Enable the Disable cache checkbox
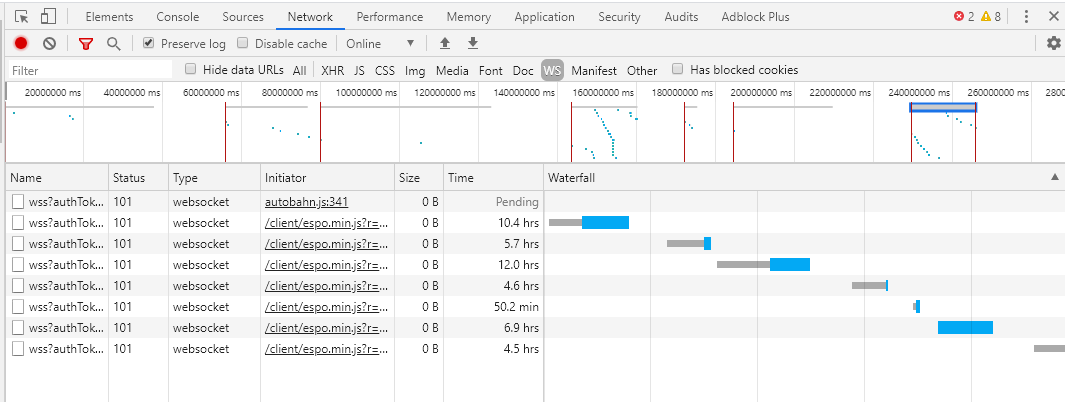This screenshot has width=1065, height=402. coord(244,44)
